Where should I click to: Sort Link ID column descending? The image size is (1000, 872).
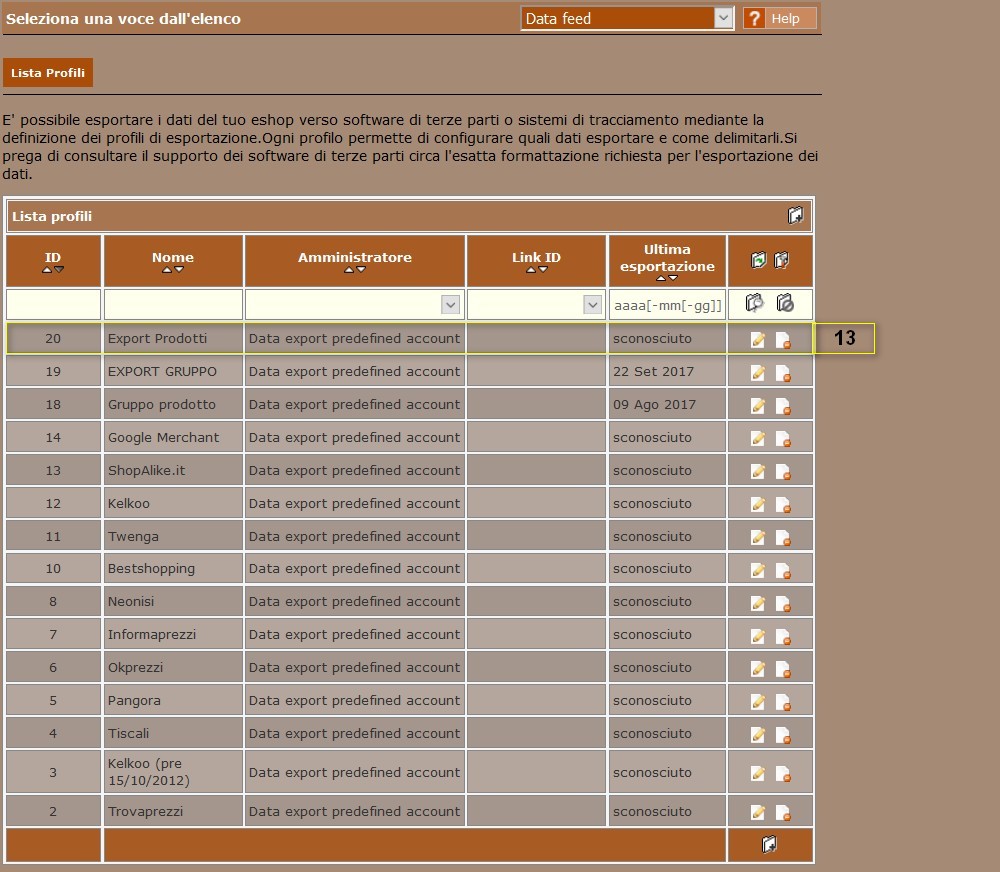pyautogui.click(x=543, y=270)
